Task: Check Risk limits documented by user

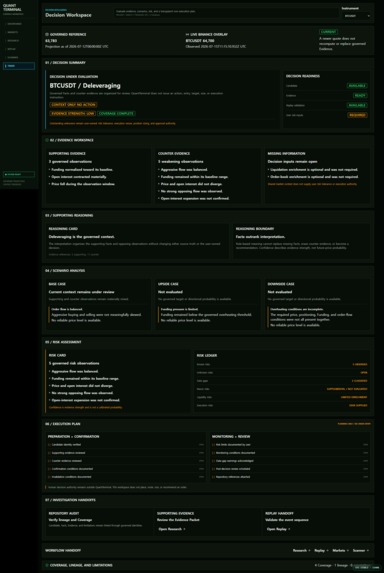Action: 214,445
